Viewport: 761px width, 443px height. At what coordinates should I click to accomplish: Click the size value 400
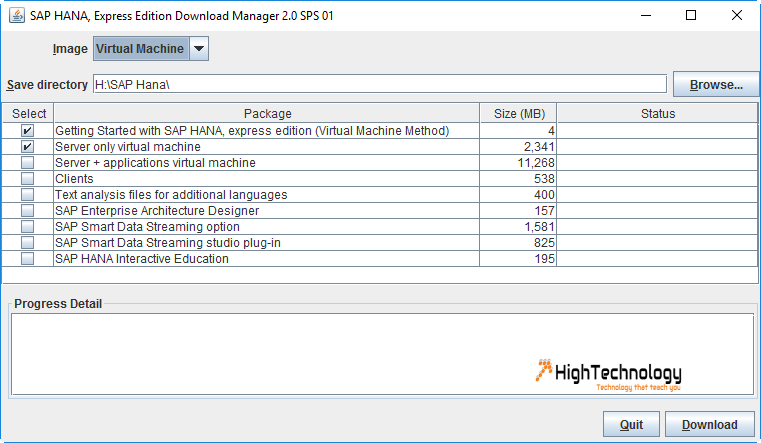point(544,195)
